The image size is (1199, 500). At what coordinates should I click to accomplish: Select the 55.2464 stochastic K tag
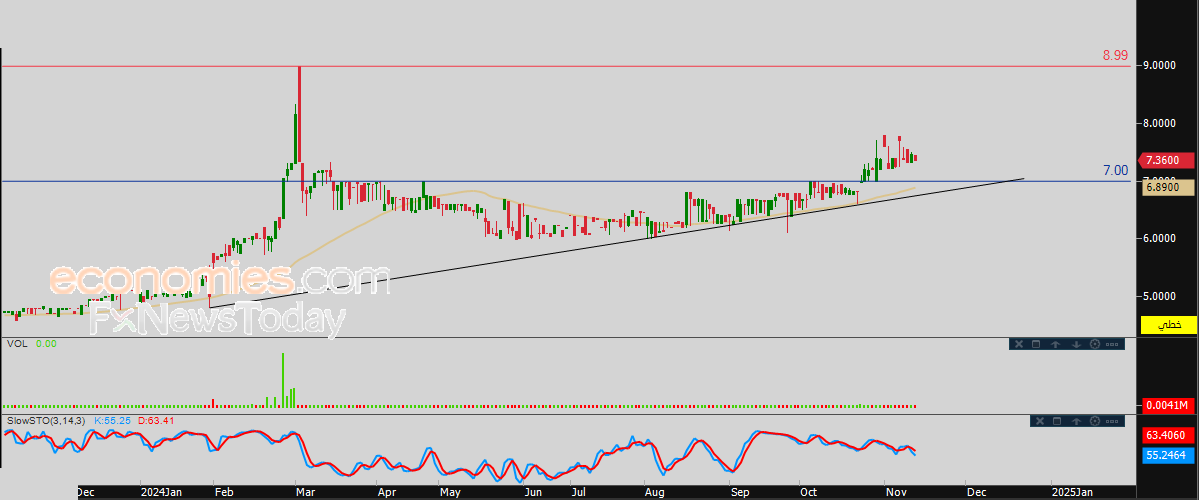point(1168,455)
